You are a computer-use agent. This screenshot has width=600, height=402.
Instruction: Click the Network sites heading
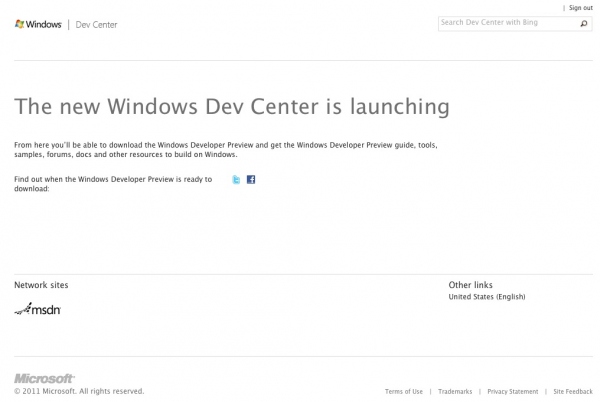pos(41,285)
